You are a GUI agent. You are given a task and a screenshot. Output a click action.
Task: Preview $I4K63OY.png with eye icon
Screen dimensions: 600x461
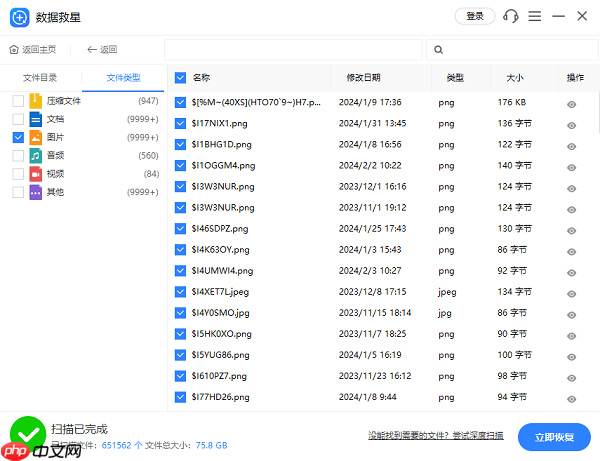(x=572, y=252)
